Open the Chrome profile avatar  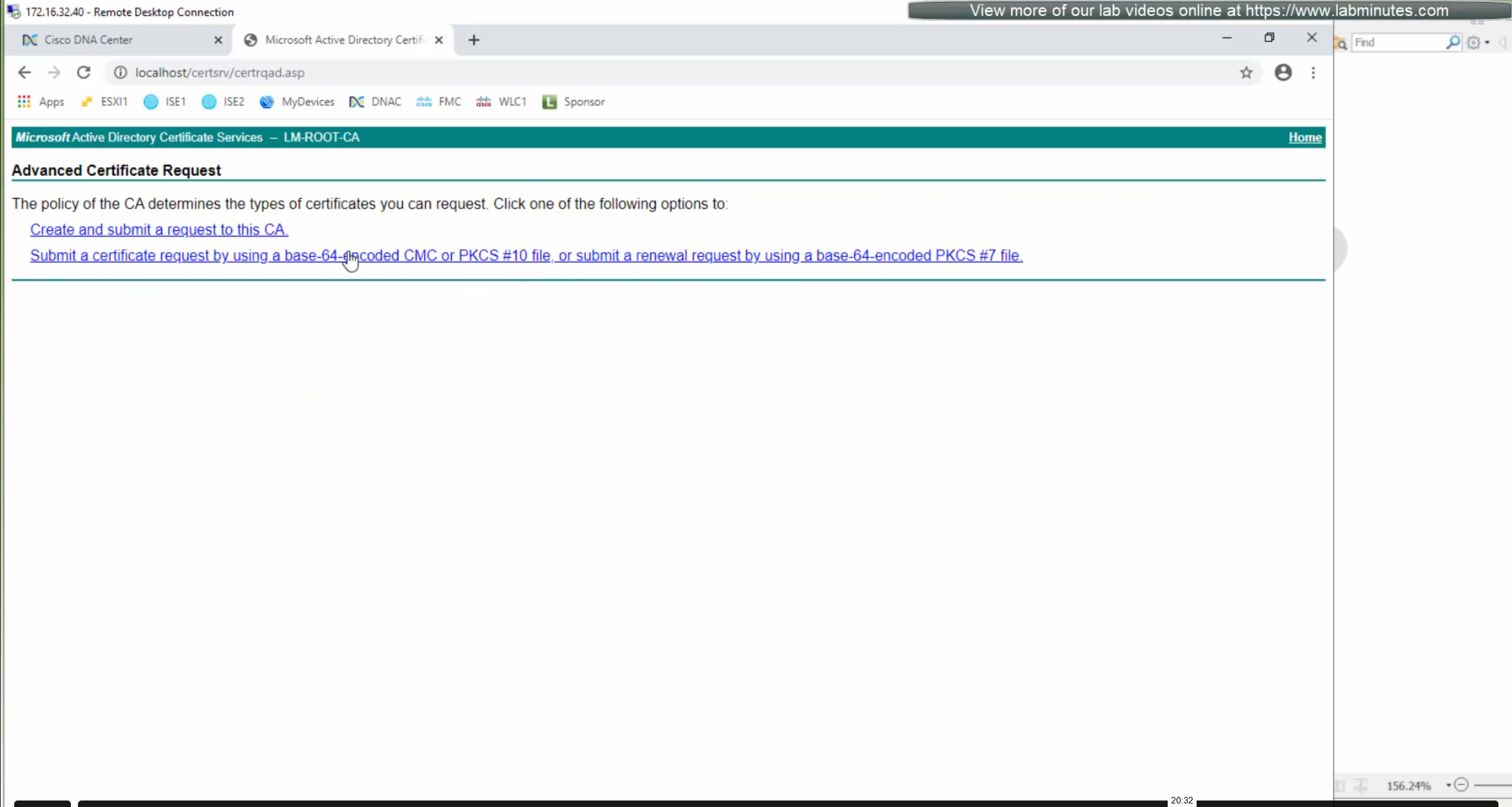coord(1283,72)
